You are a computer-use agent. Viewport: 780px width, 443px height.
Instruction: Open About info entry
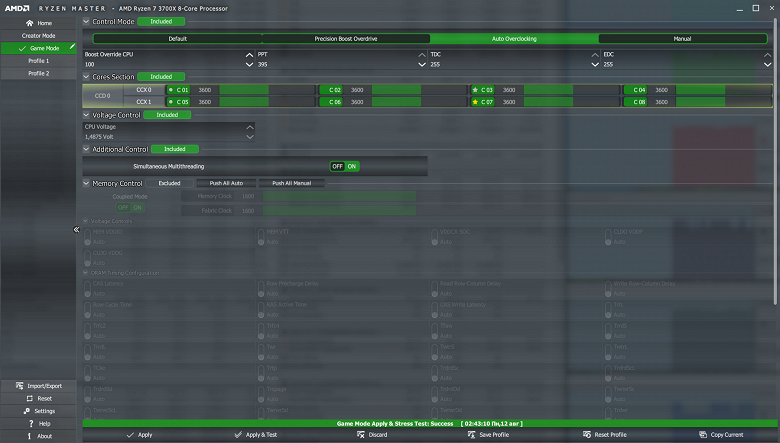(x=39, y=436)
